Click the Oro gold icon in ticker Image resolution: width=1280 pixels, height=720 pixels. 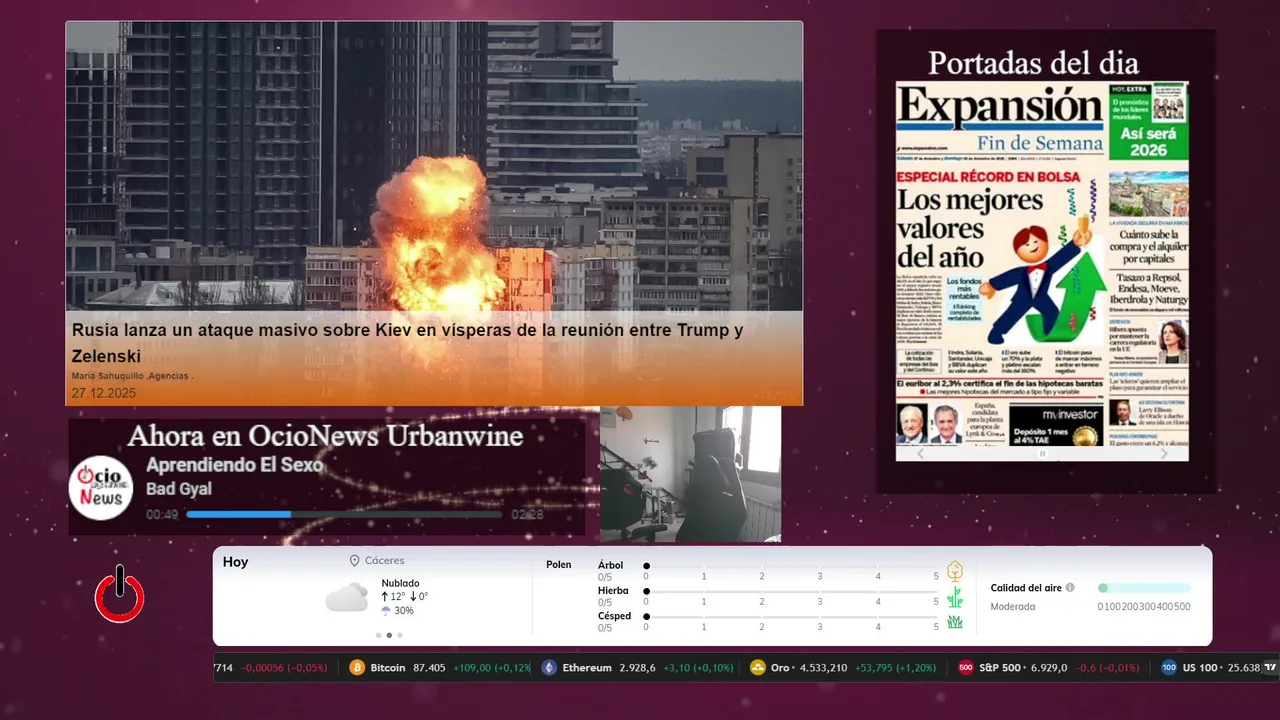(x=758, y=668)
